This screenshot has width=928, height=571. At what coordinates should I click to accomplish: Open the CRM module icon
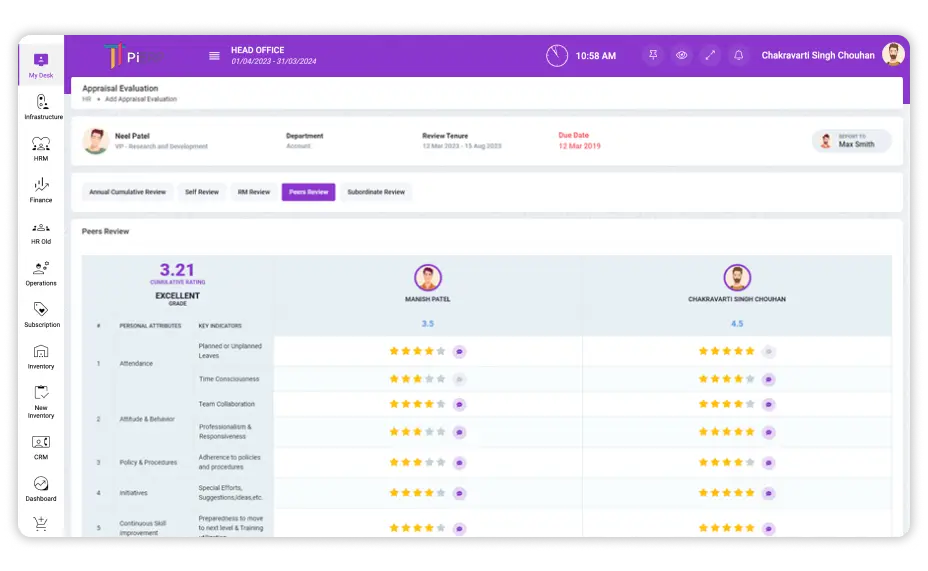41,446
